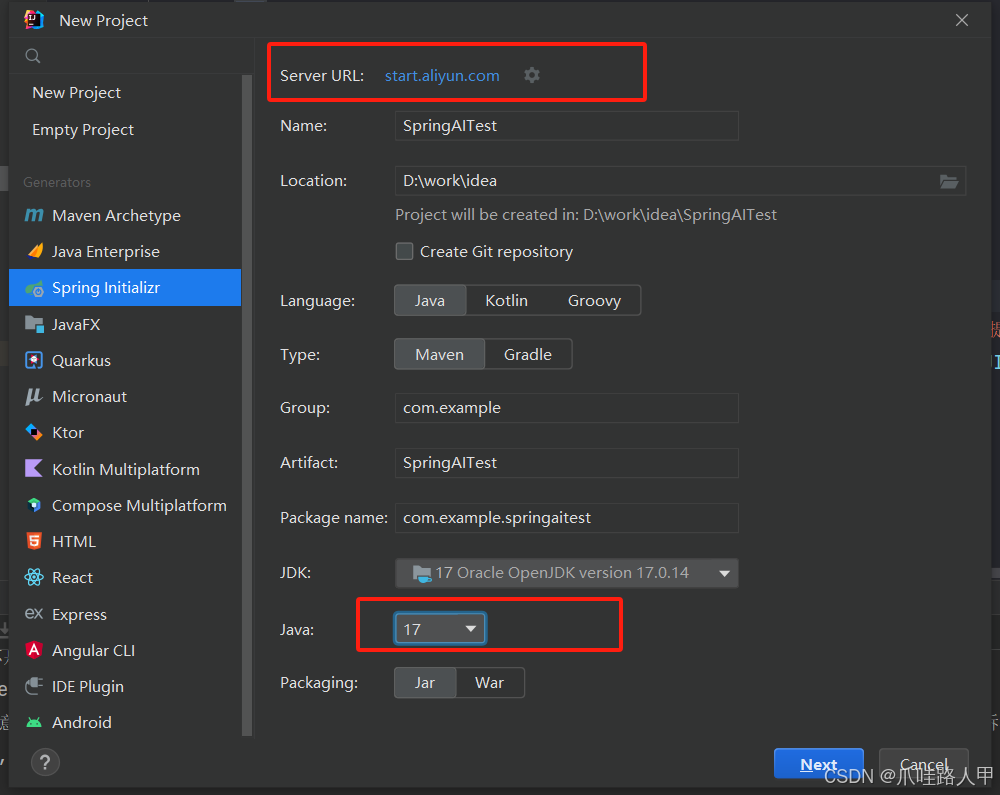The width and height of the screenshot is (1000, 795).
Task: Select the Compose Multiplatform label
Action: click(139, 506)
